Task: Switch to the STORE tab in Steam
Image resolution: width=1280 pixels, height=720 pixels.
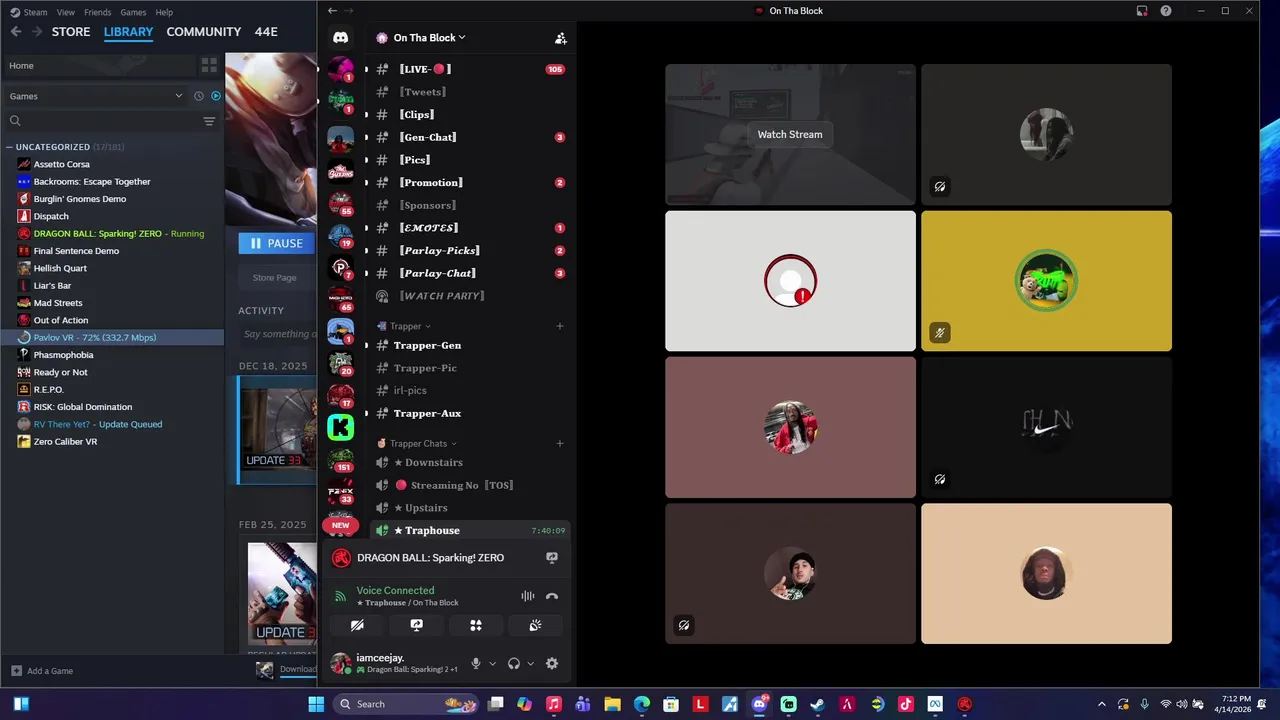Action: (x=71, y=32)
